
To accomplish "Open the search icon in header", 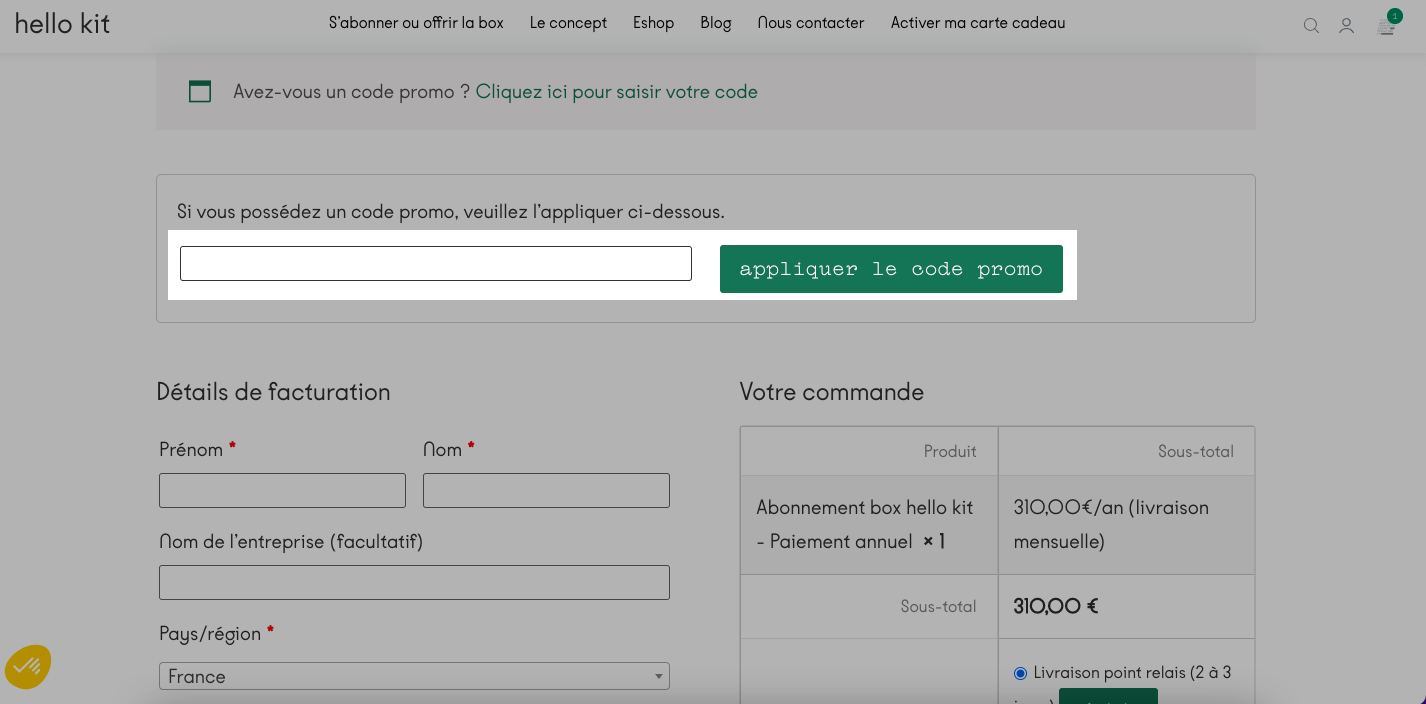I will click(x=1311, y=26).
